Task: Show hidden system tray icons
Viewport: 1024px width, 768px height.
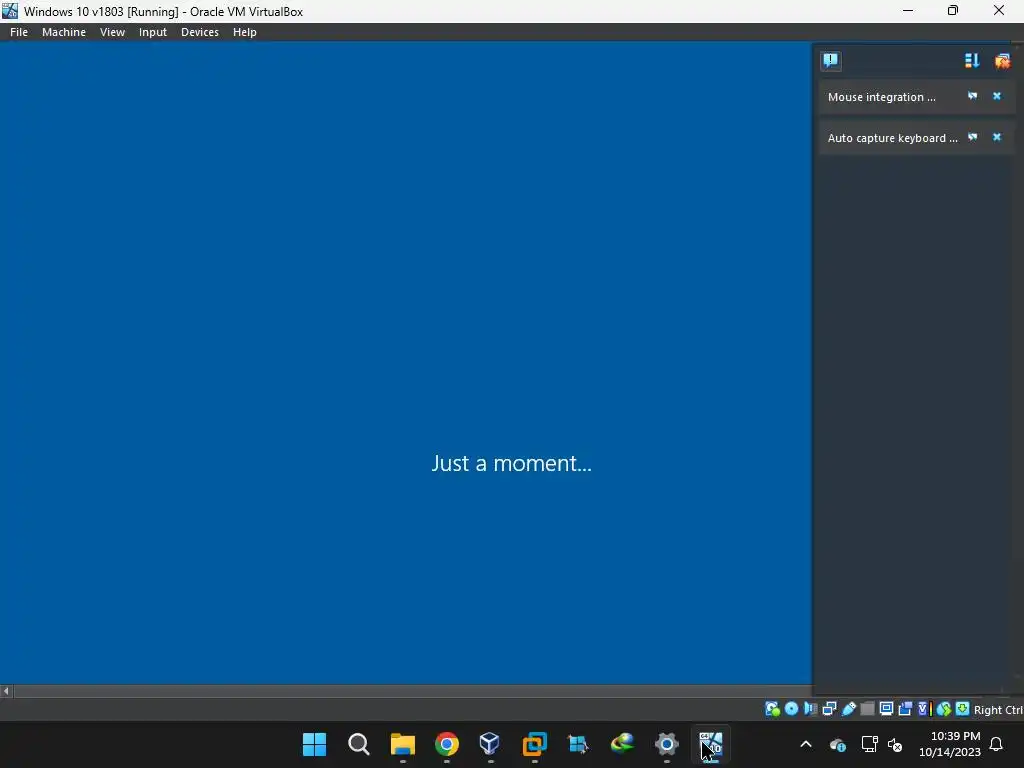Action: [806, 744]
